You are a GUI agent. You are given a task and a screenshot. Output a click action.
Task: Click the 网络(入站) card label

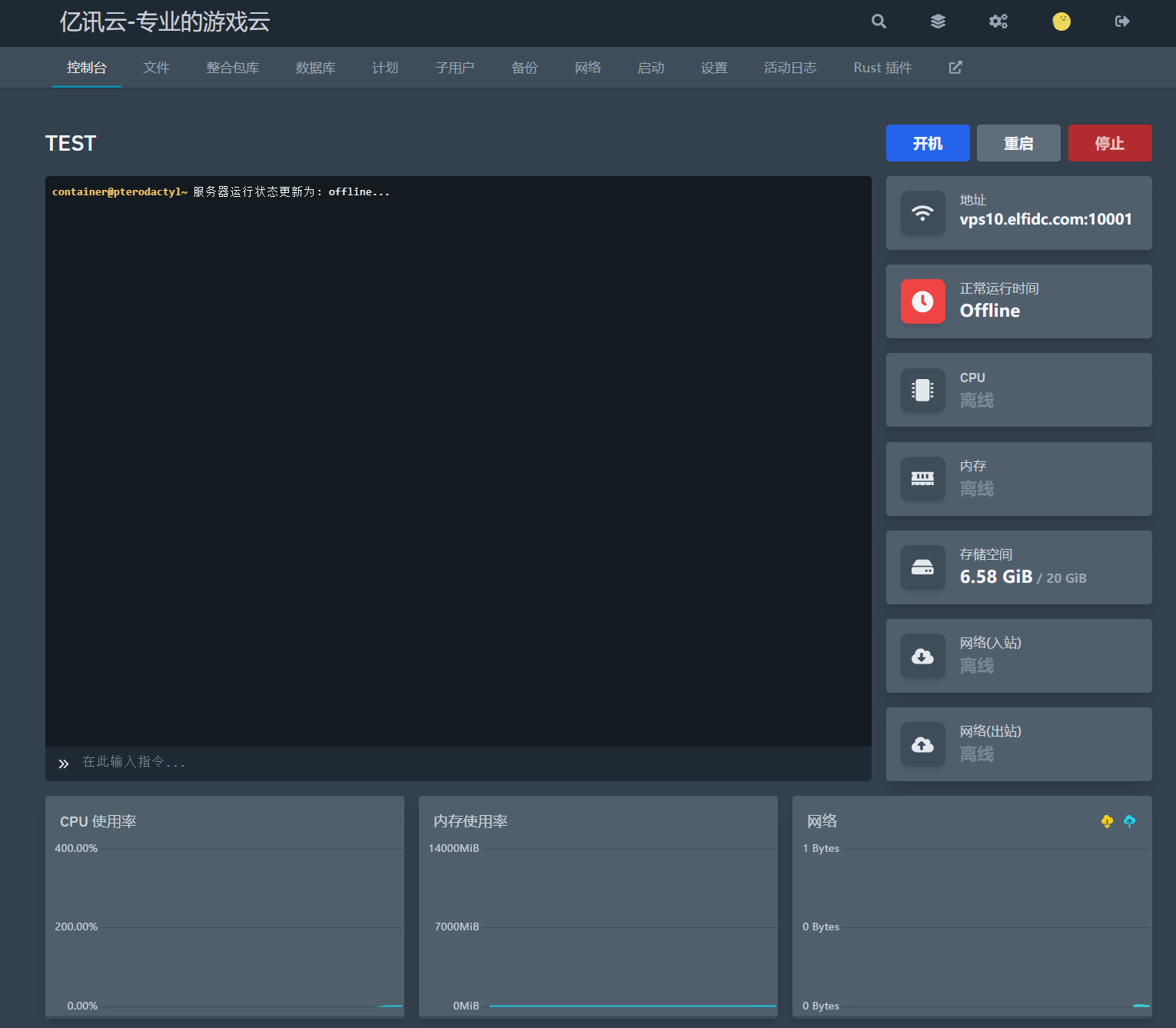click(x=991, y=643)
